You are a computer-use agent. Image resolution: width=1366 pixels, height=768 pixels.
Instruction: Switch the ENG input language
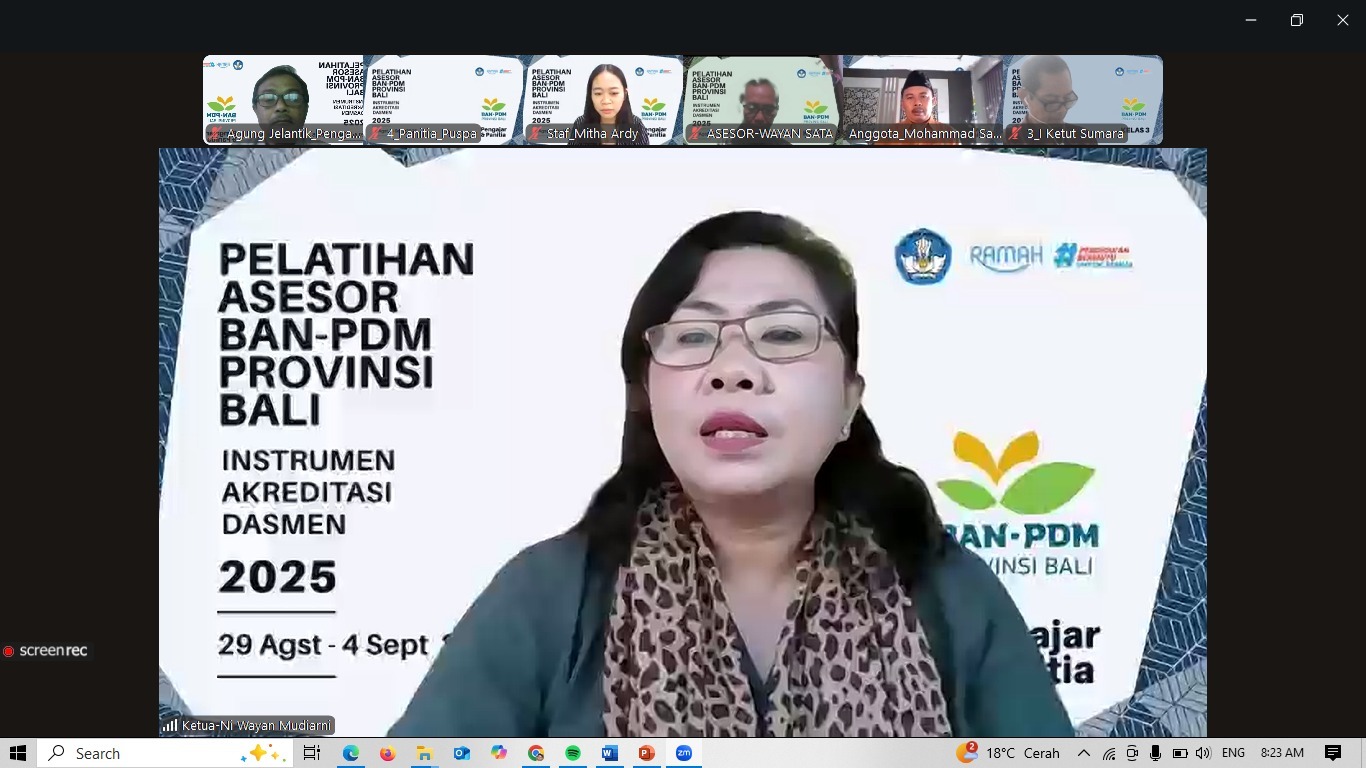pos(1233,753)
